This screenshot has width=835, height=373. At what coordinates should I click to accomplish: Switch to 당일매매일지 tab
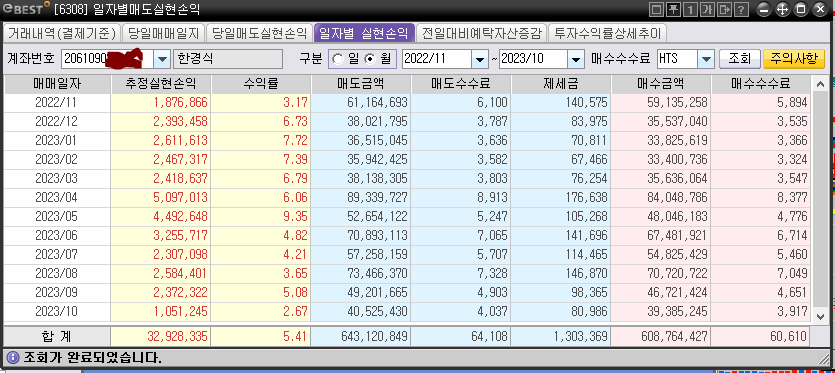click(163, 34)
